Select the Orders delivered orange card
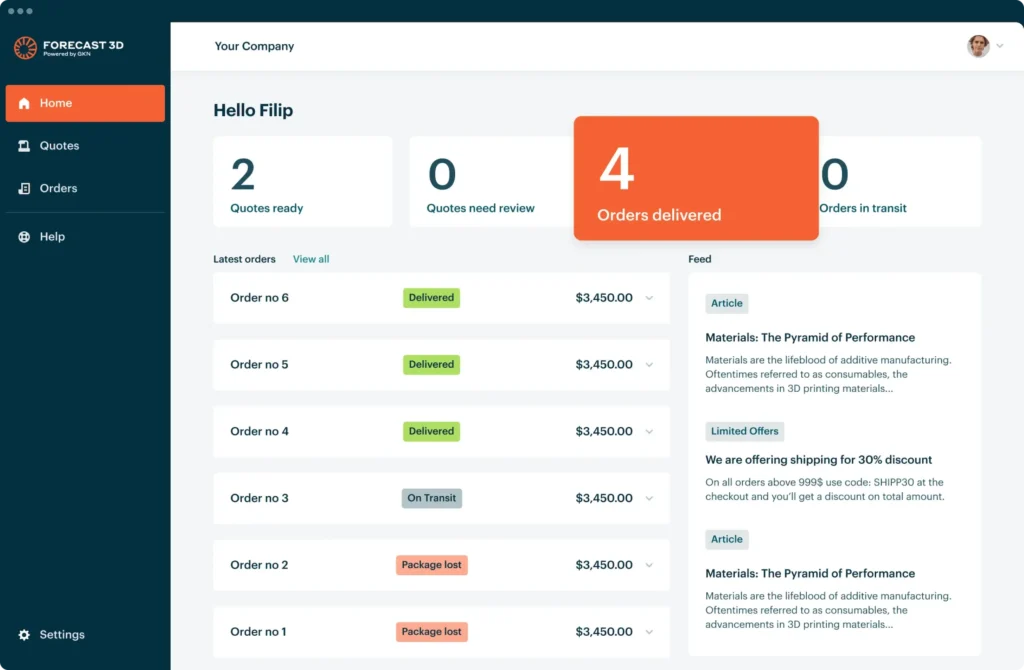The width and height of the screenshot is (1024, 670). coord(696,178)
